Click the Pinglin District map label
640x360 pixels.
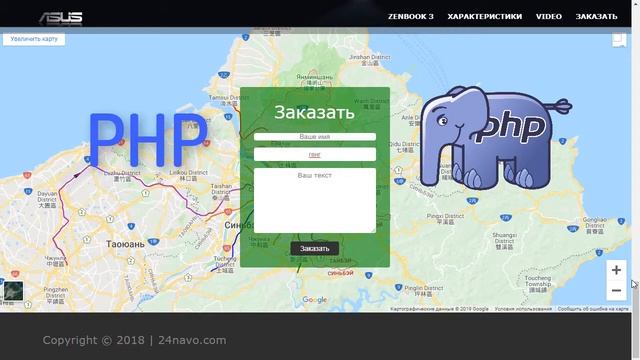[x=423, y=291]
